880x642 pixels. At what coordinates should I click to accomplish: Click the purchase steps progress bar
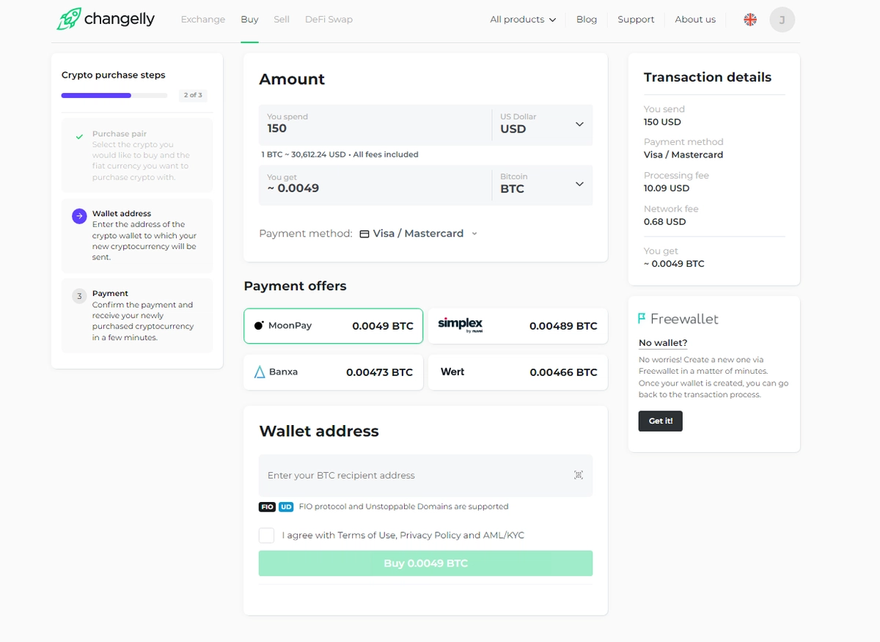(114, 95)
